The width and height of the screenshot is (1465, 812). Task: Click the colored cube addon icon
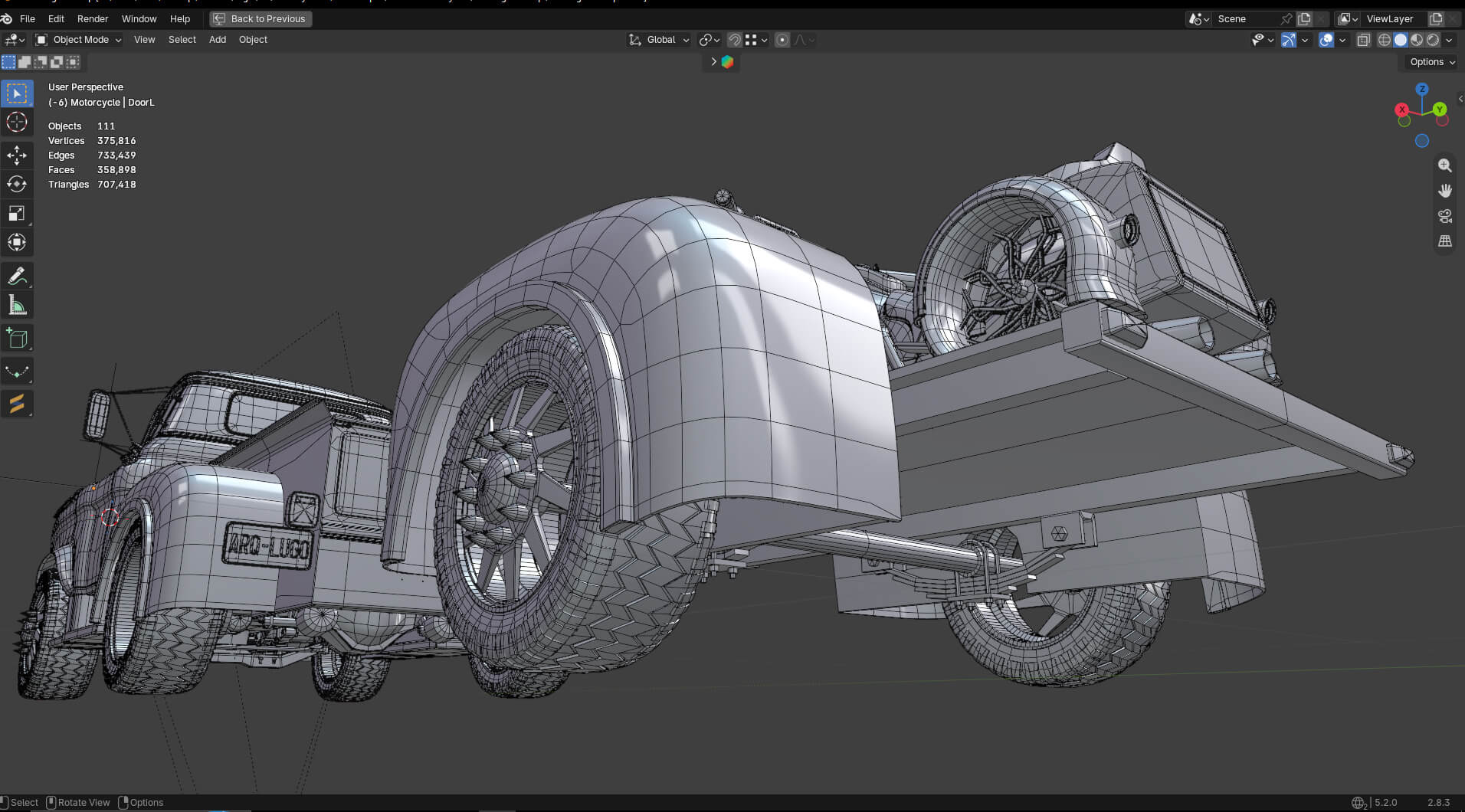click(727, 62)
